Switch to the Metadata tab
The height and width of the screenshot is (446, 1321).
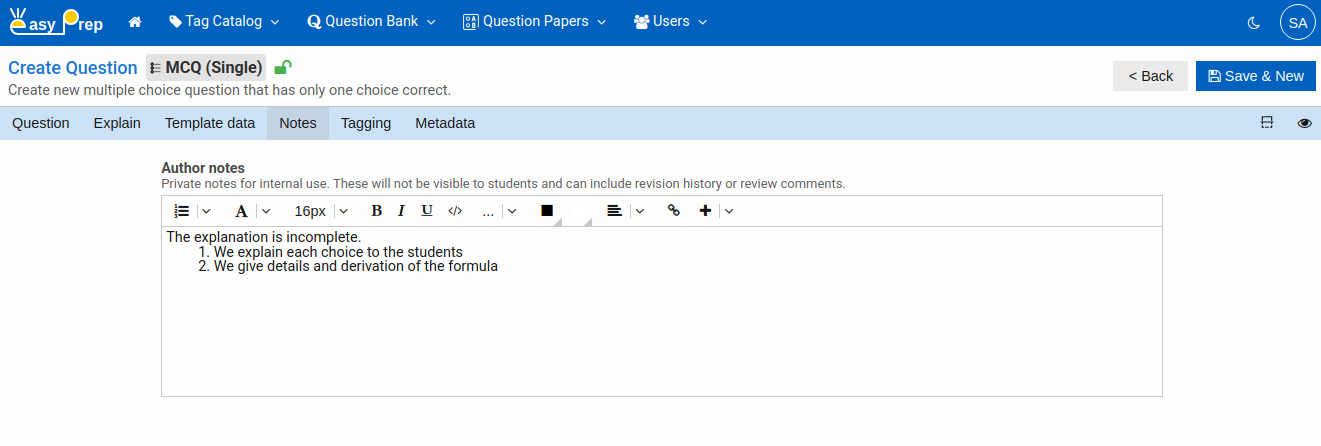click(x=445, y=123)
